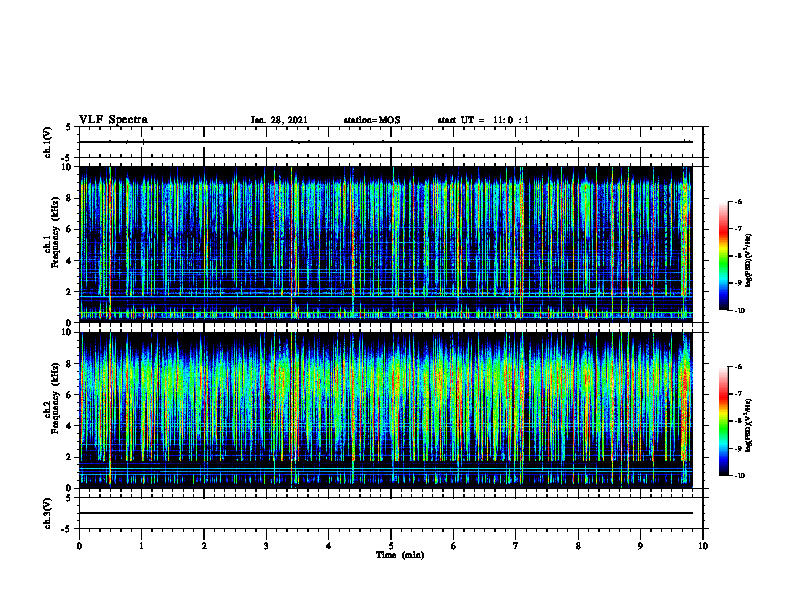
Task: Select the "start UT = 11:0 :1" text
Action: (x=483, y=120)
